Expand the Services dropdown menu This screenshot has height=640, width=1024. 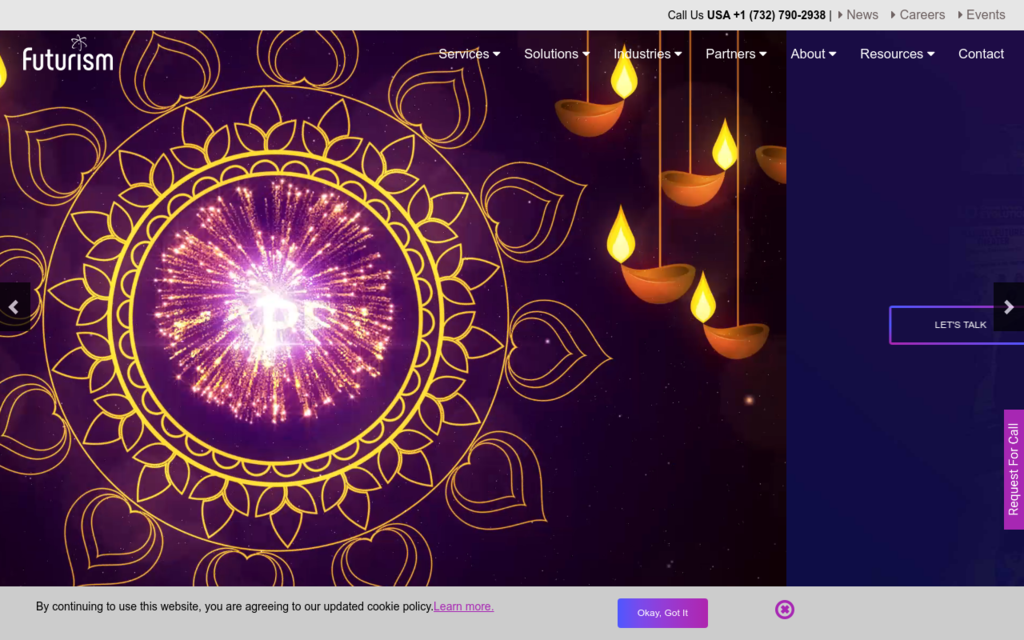tap(469, 54)
